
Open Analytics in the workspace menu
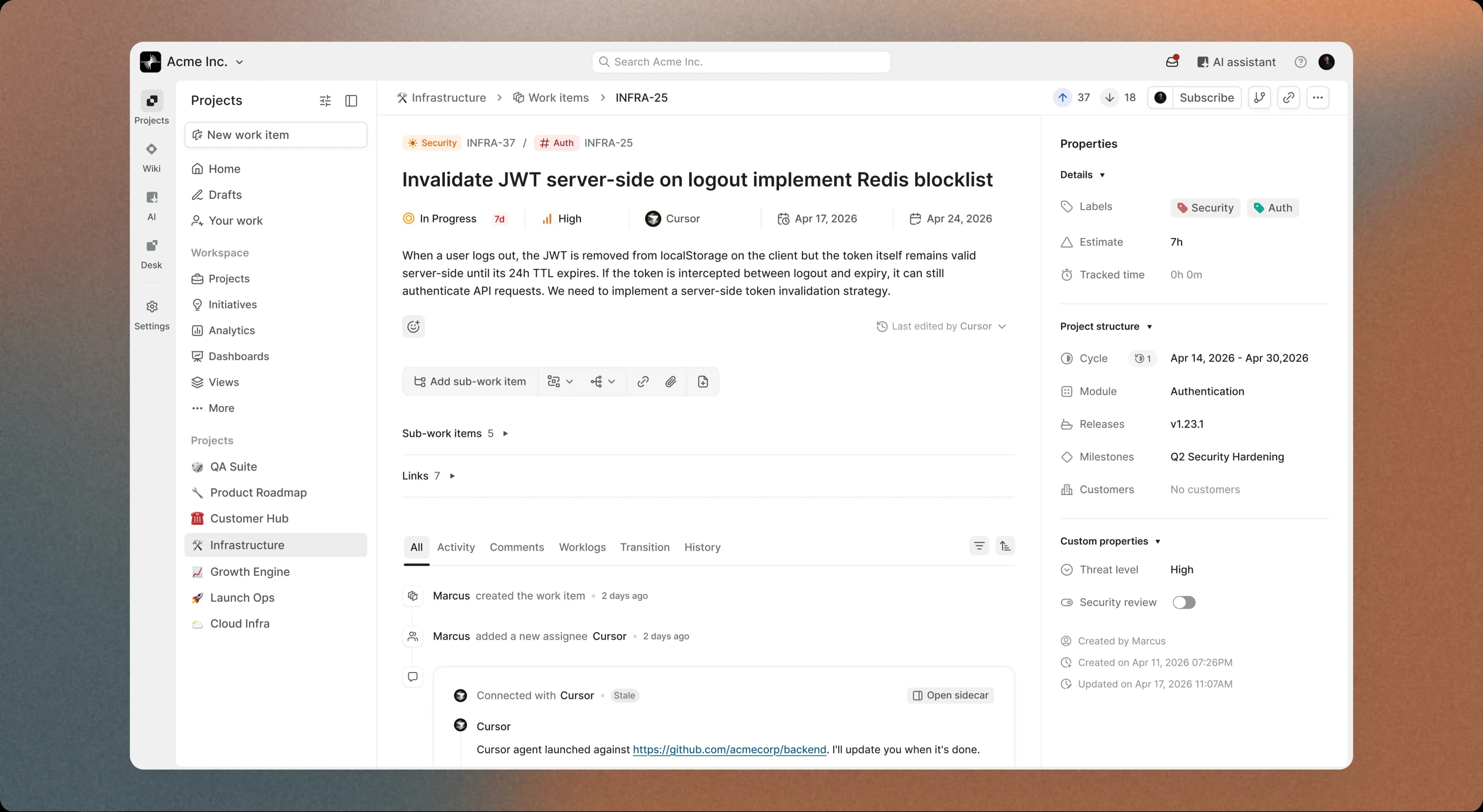(276, 331)
